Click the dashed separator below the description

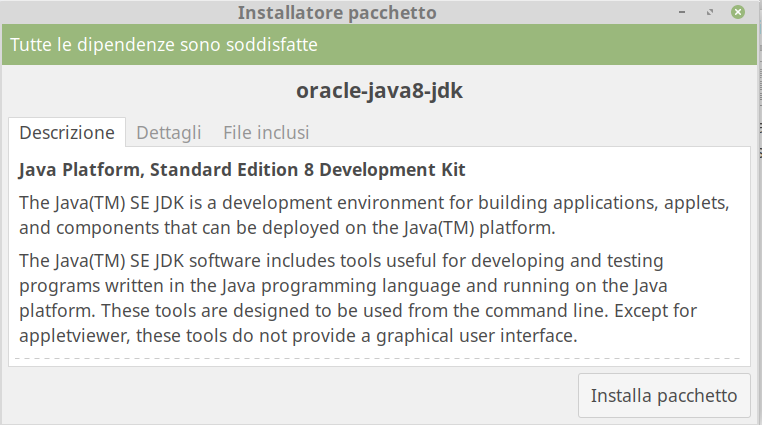click(379, 357)
